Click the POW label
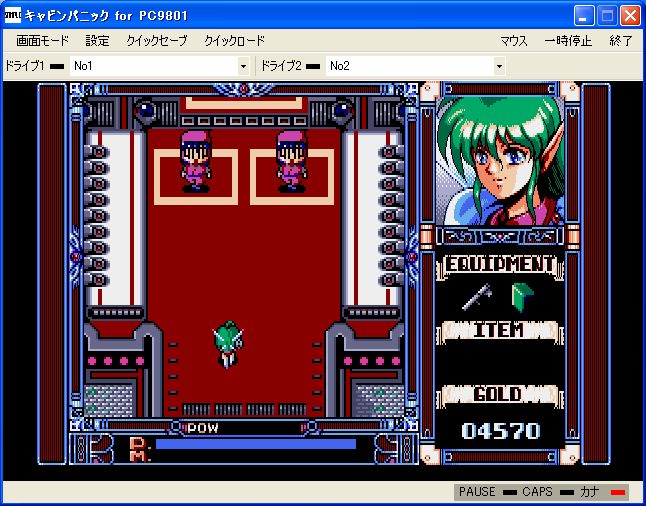 click(203, 428)
